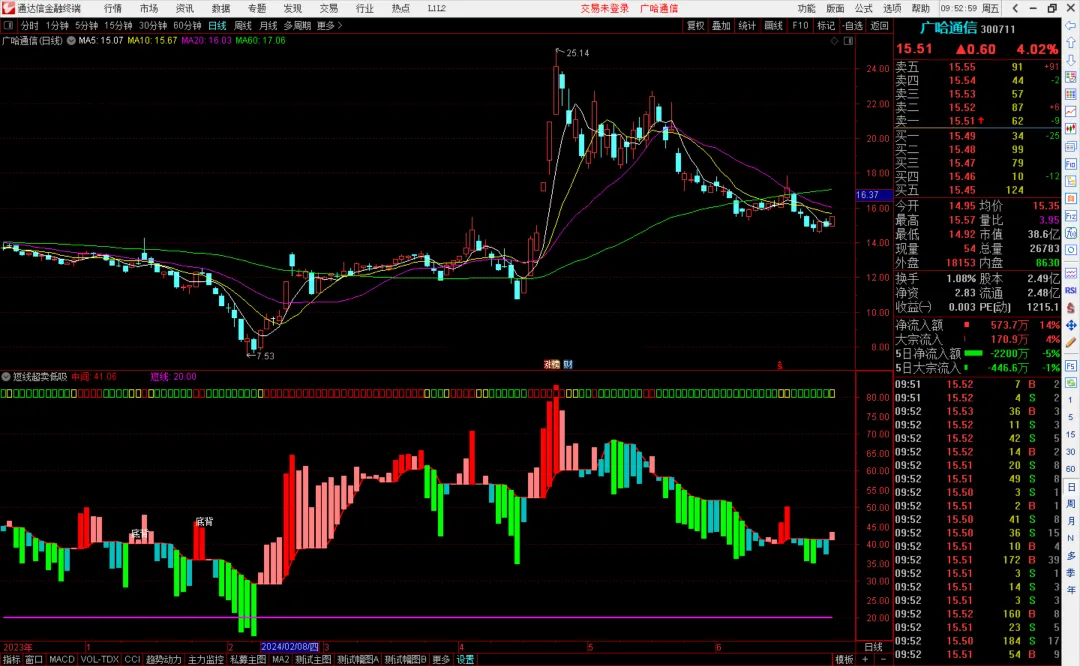Switch to the 周线 weekly period

(242, 25)
